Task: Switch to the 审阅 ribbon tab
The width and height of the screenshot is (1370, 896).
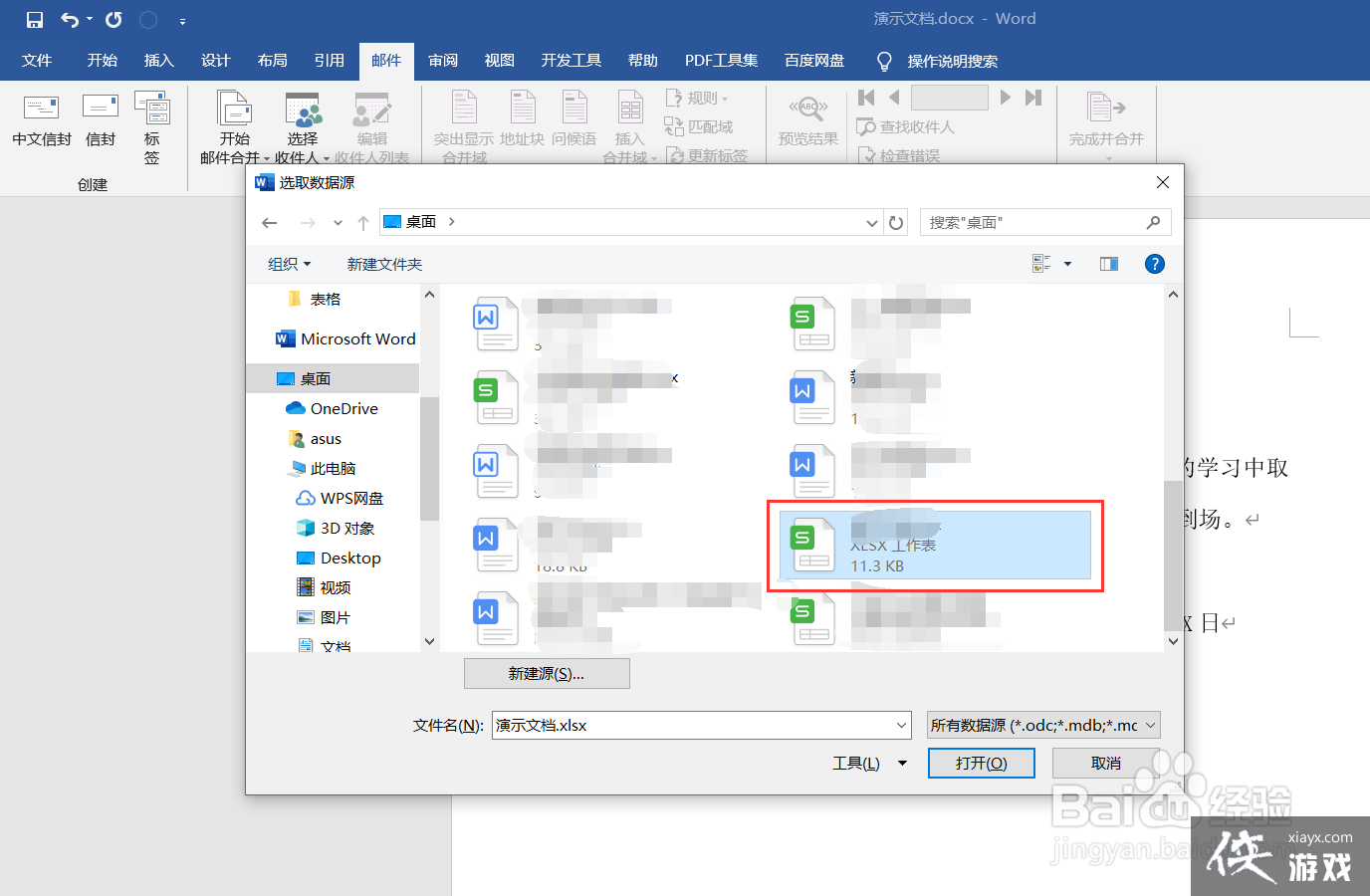Action: [443, 61]
